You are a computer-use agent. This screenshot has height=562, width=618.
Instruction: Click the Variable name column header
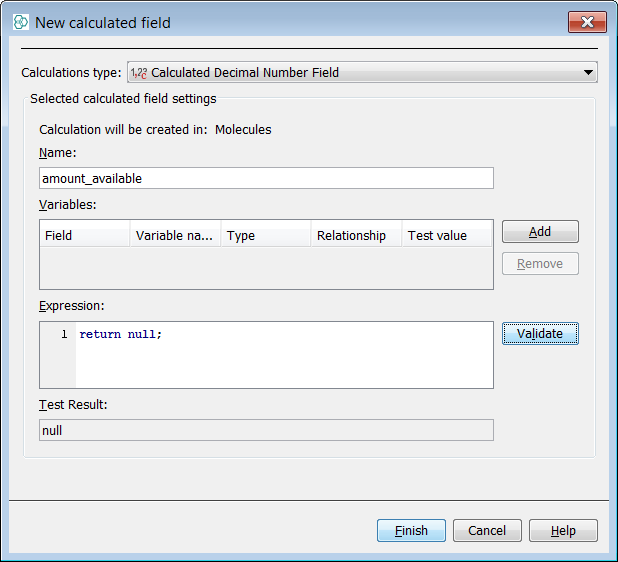tap(175, 235)
